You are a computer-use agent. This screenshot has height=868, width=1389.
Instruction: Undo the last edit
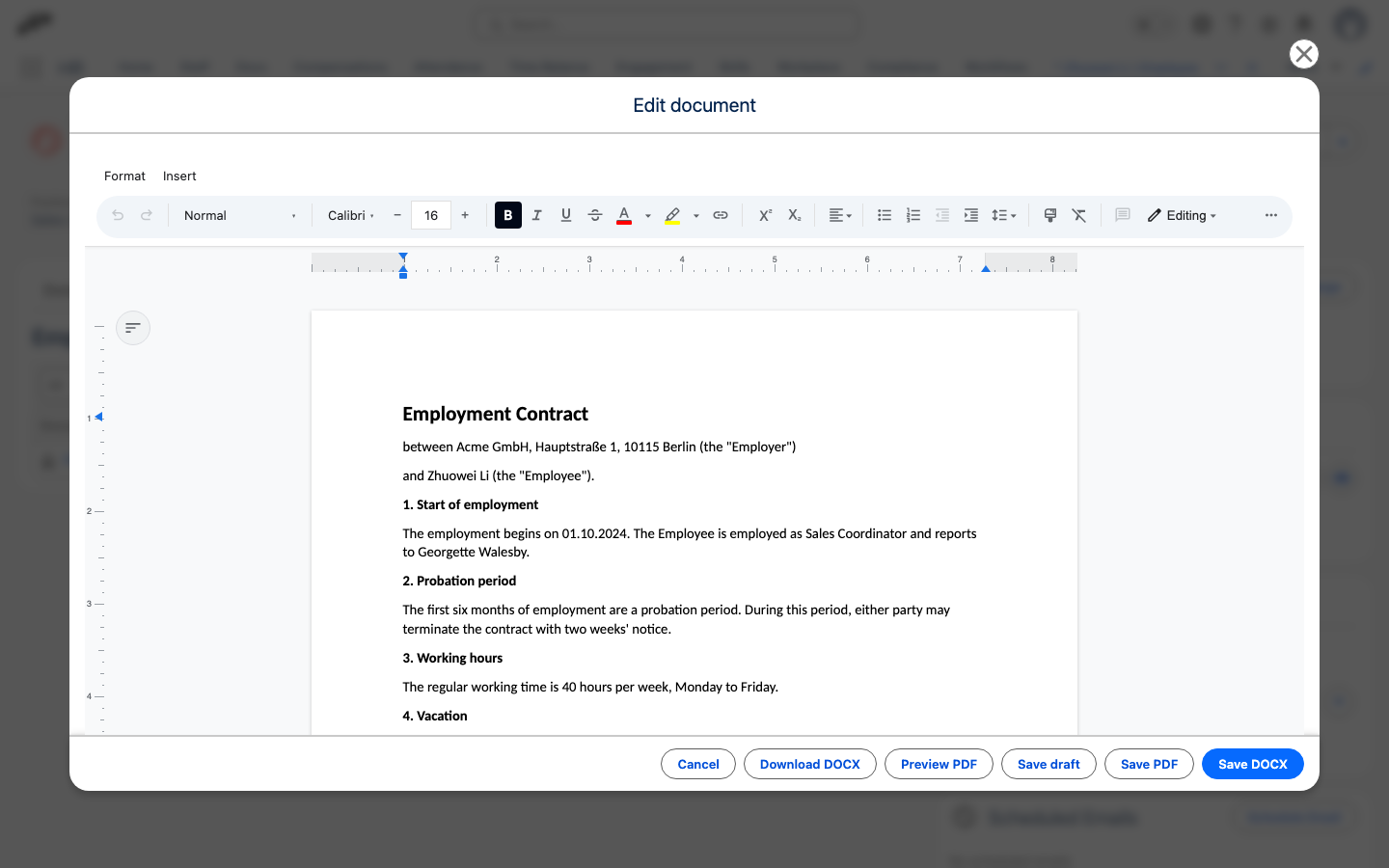(118, 215)
